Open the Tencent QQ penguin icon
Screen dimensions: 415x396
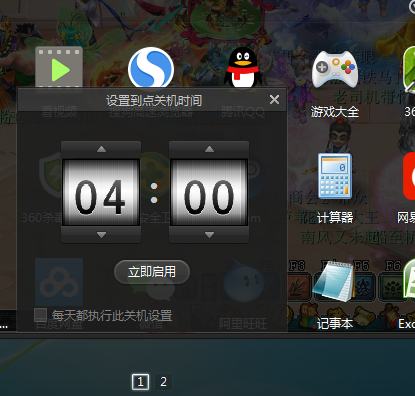coord(243,68)
